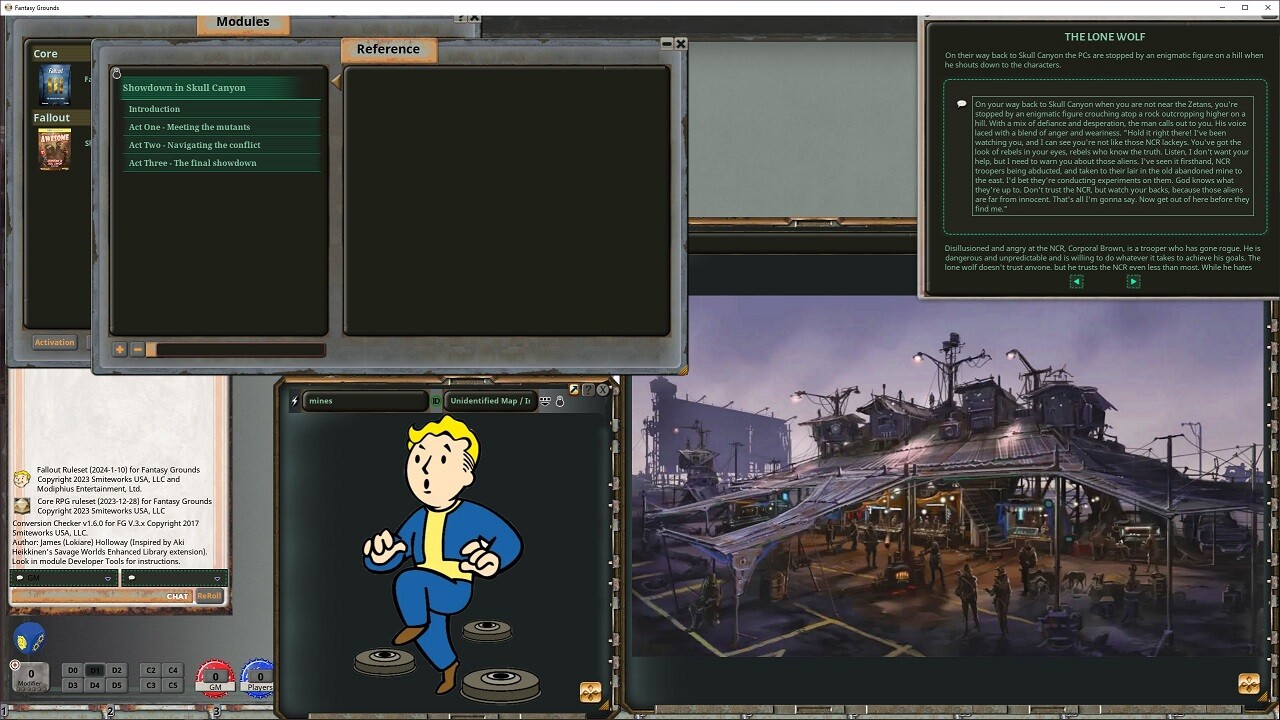
Task: Collapse the Reference index with the orange arrow
Action: [x=336, y=81]
